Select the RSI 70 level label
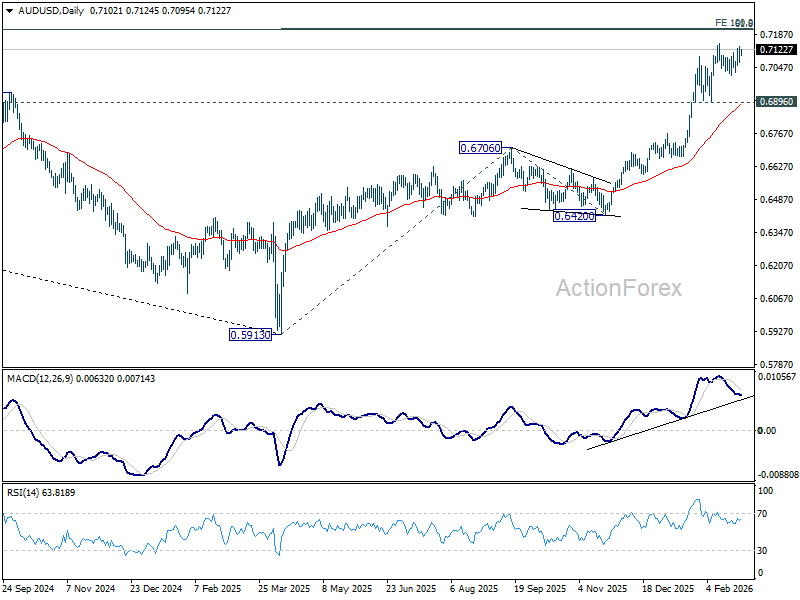This screenshot has width=800, height=600. pyautogui.click(x=762, y=514)
